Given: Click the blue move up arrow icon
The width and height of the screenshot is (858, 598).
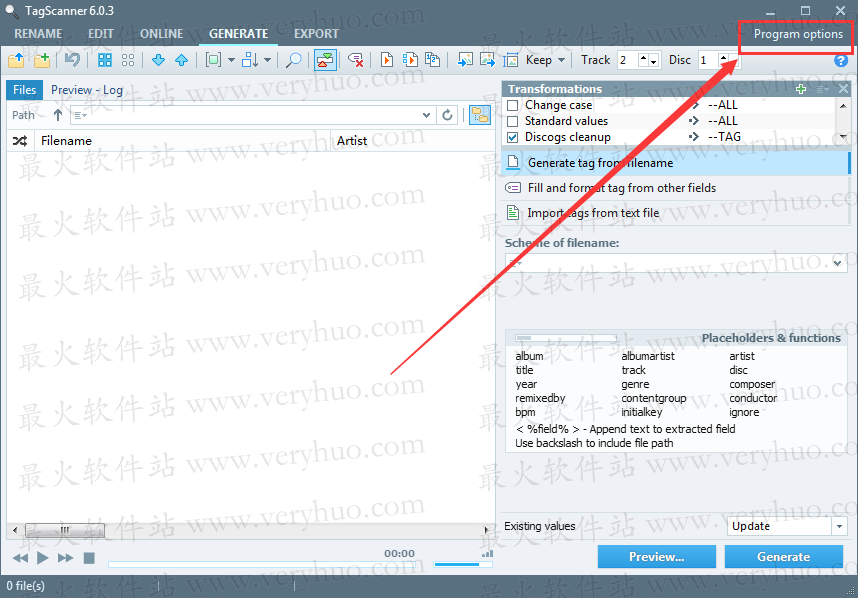Looking at the screenshot, I should point(181,60).
